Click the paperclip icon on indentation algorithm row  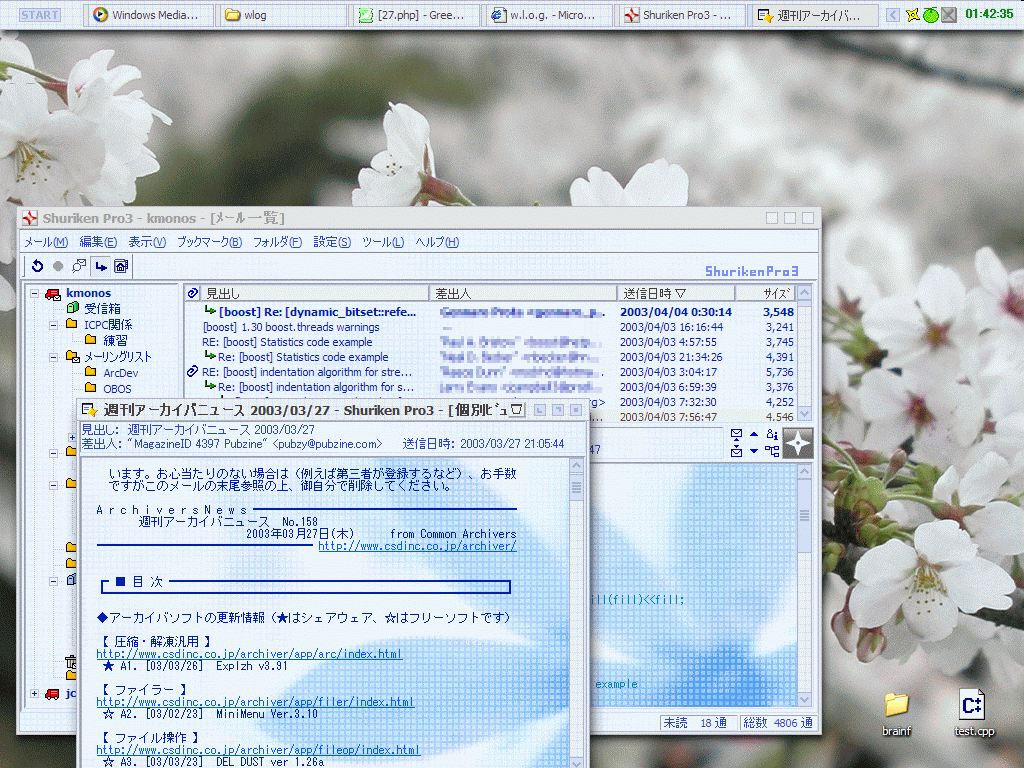tap(193, 372)
